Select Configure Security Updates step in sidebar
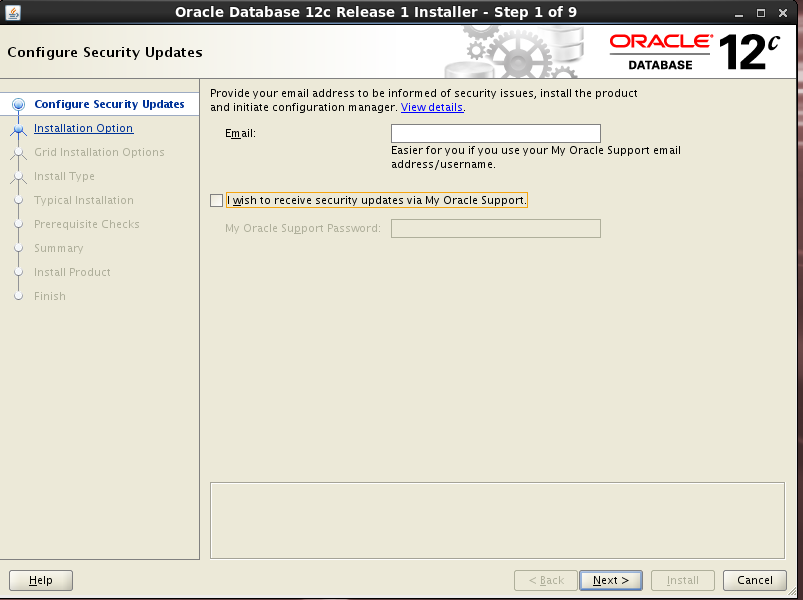The image size is (803, 600). [x=109, y=104]
